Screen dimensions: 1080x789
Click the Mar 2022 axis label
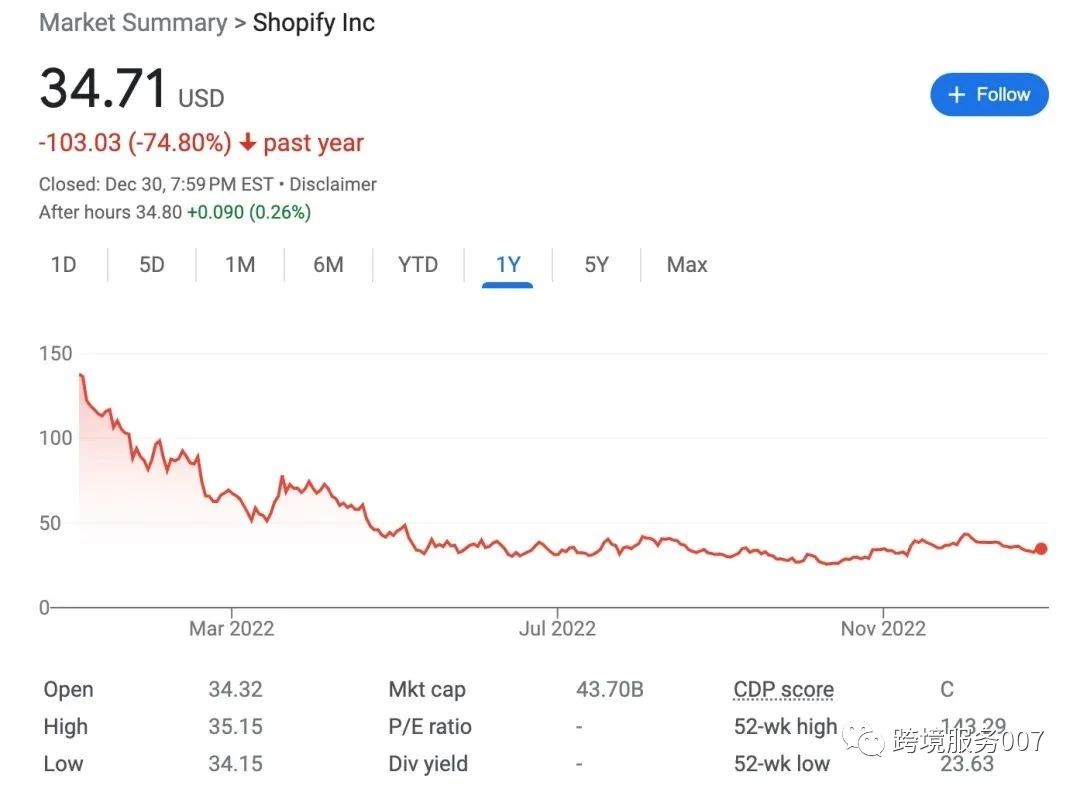click(231, 629)
